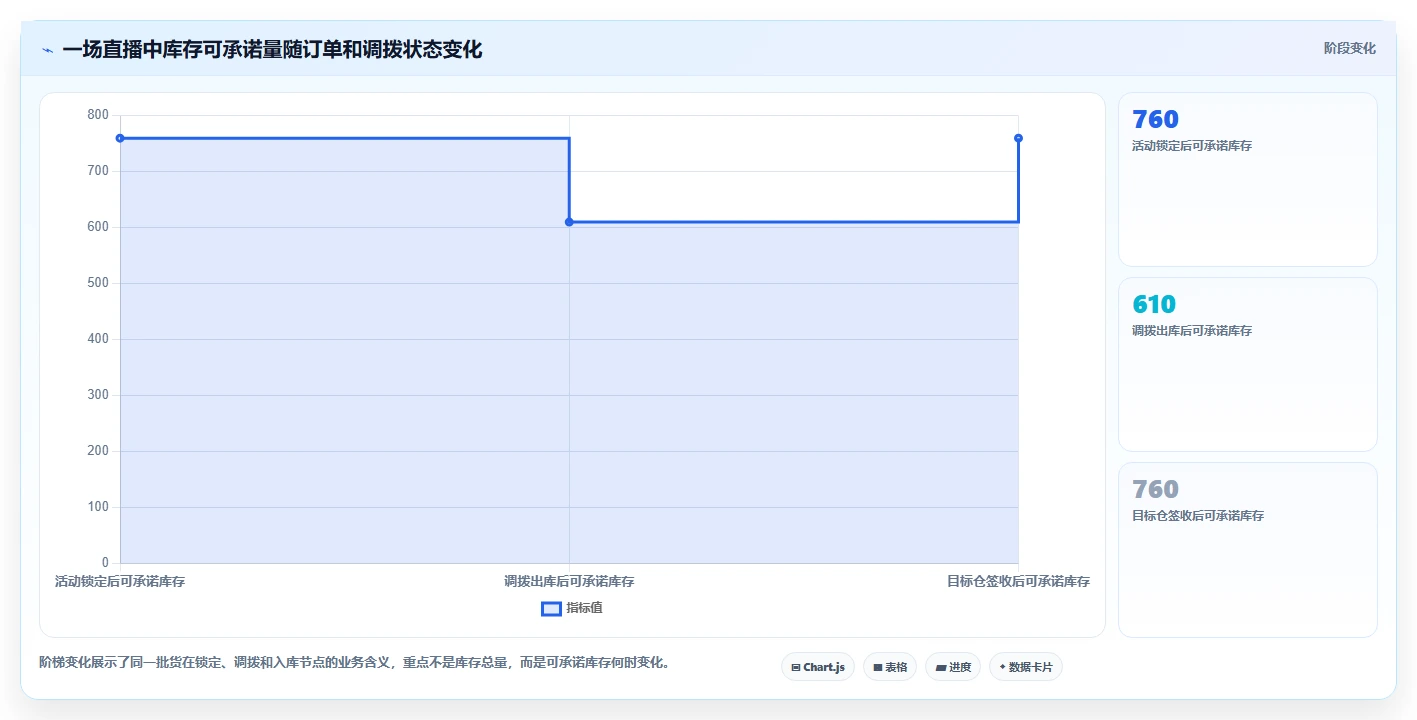Click x-axis label 活动锁定后可承诺库存
Viewport: 1417px width, 720px height.
(x=120, y=581)
